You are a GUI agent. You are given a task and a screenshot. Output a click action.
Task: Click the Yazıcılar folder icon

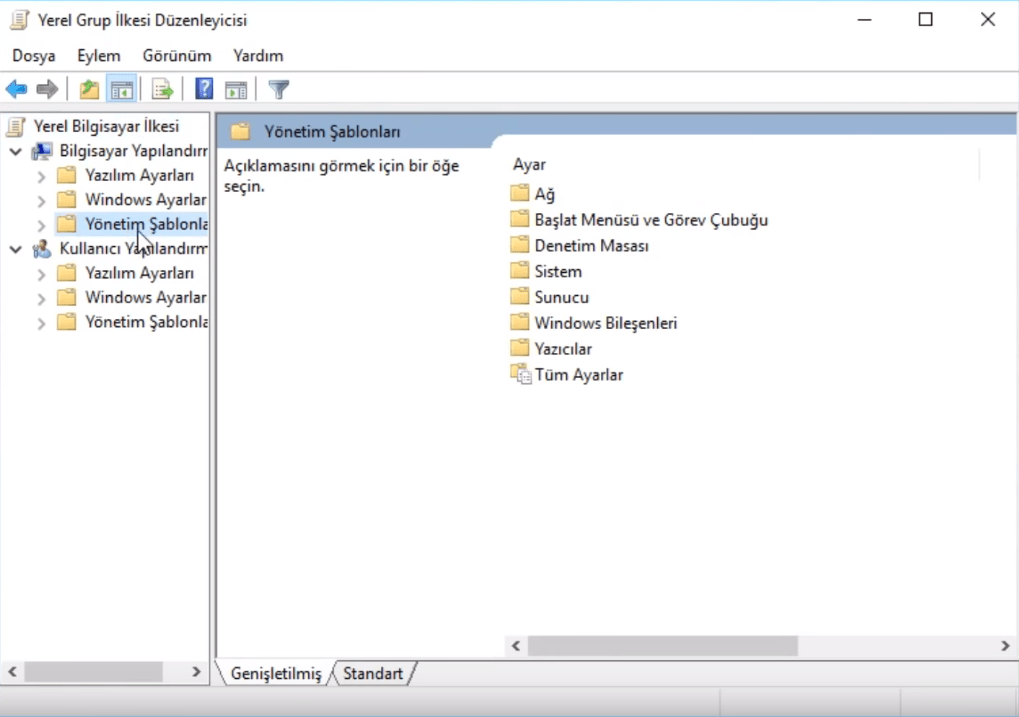[x=519, y=348]
